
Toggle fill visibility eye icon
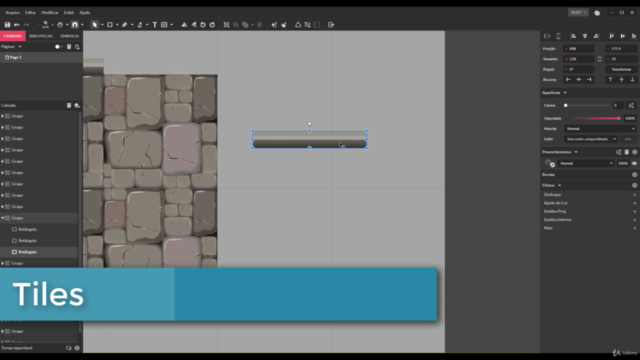click(634, 163)
